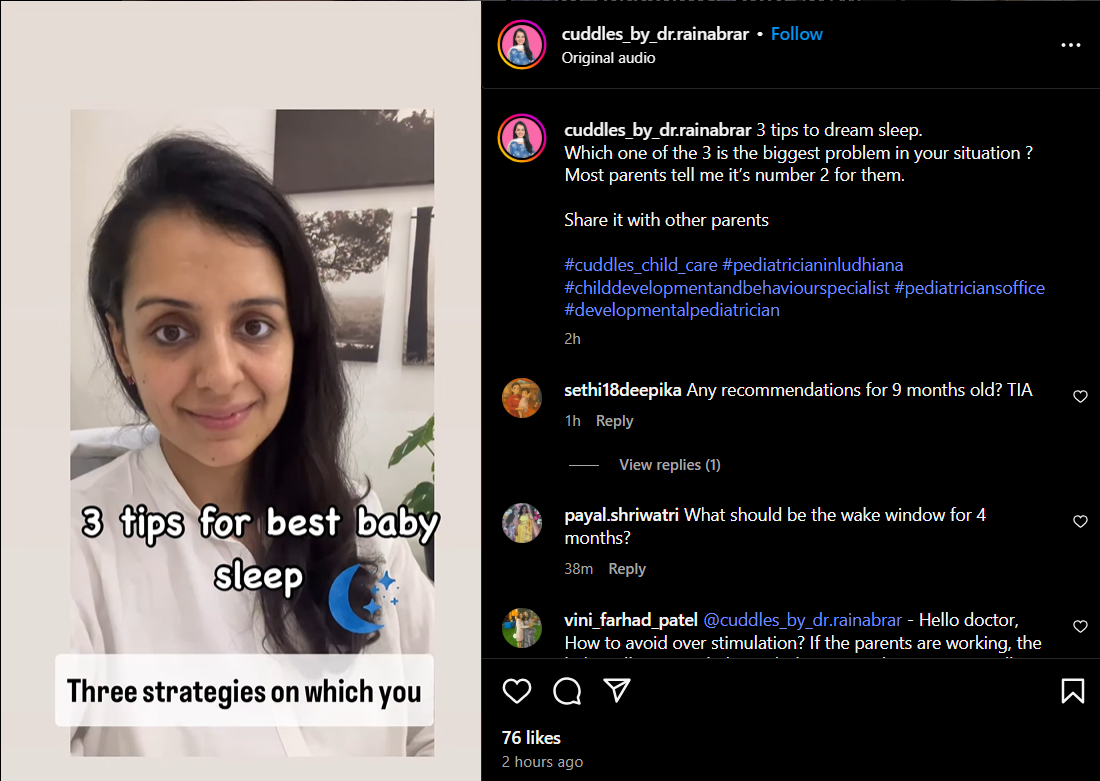Viewport: 1100px width, 781px height.
Task: Open sethi18deepika's profile avatar
Action: pyautogui.click(x=522, y=398)
